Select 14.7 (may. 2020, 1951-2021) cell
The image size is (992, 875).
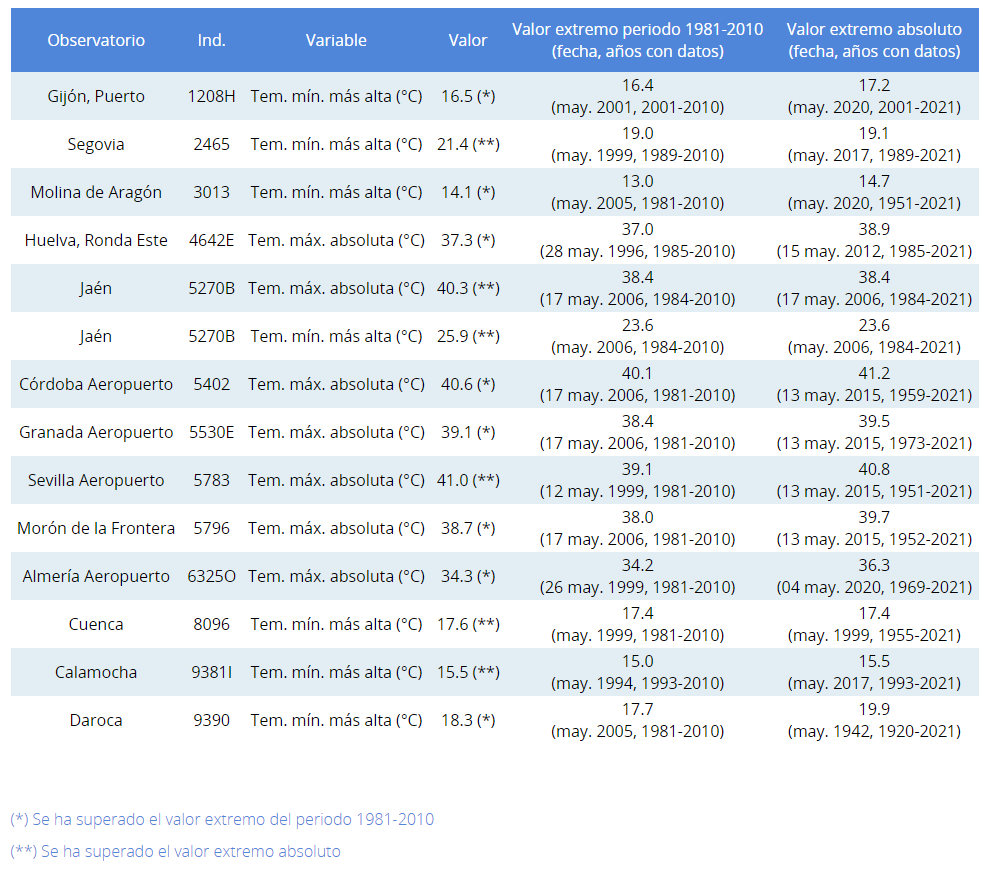pos(874,192)
